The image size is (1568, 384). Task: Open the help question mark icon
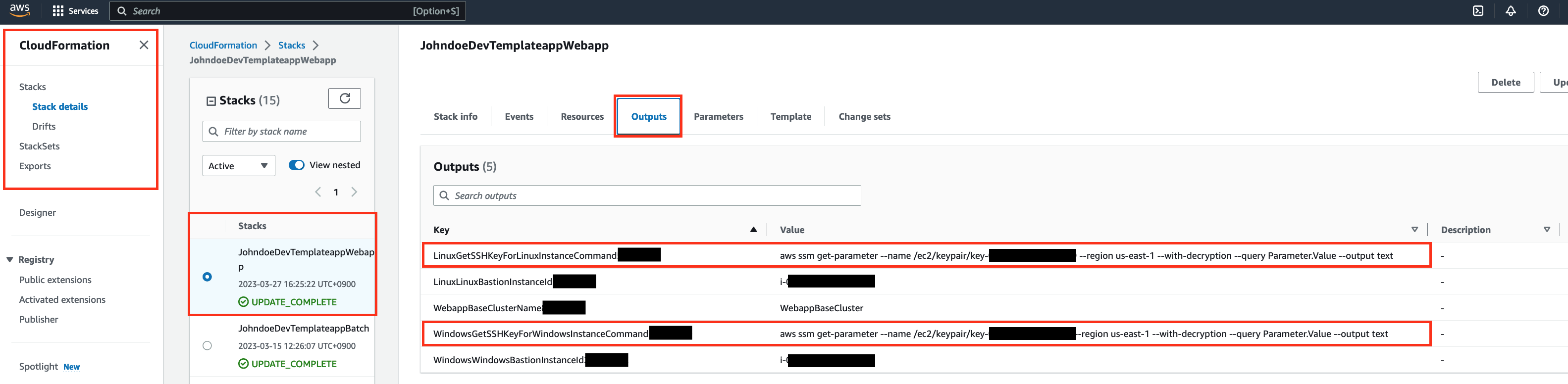coord(1543,11)
